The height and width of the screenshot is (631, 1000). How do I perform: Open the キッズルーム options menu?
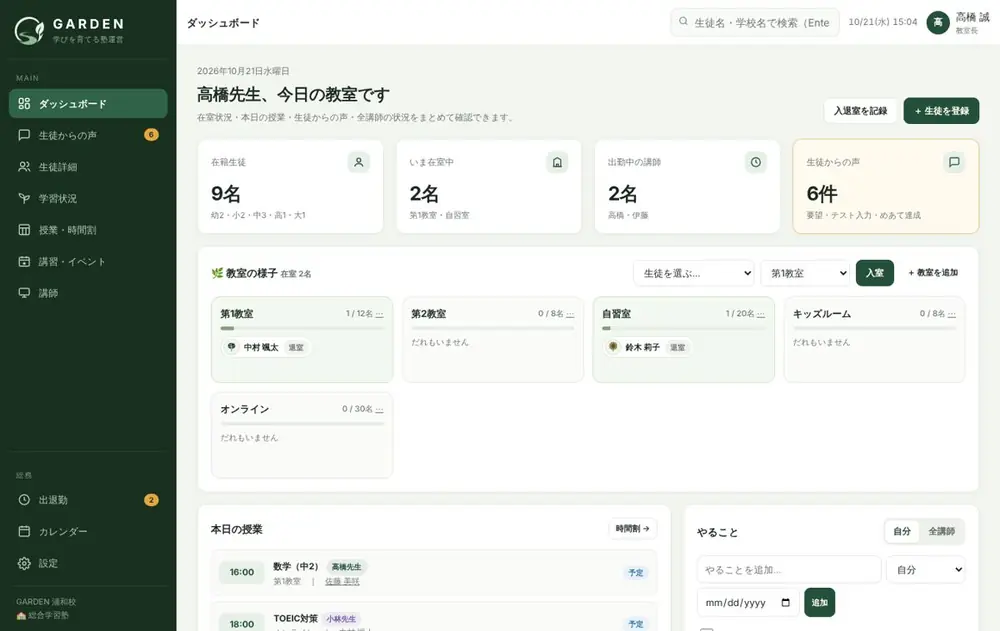952,314
